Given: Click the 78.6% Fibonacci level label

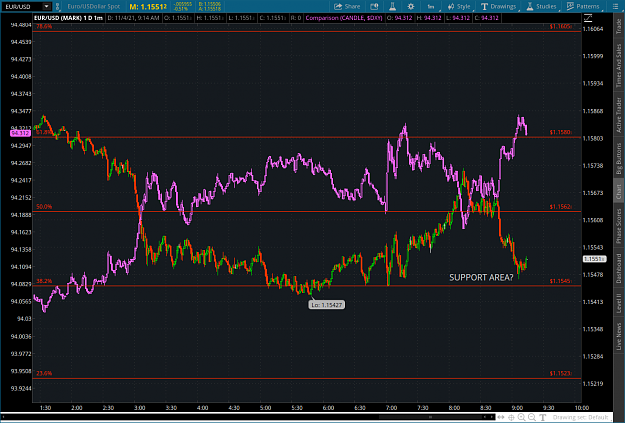Looking at the screenshot, I should pos(43,26).
